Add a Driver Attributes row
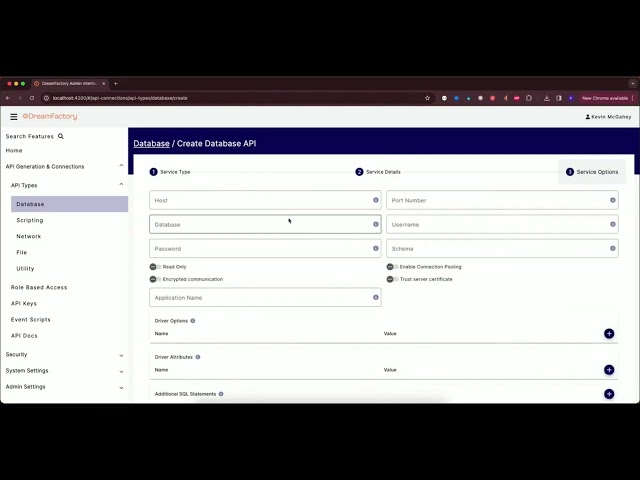 609,370
